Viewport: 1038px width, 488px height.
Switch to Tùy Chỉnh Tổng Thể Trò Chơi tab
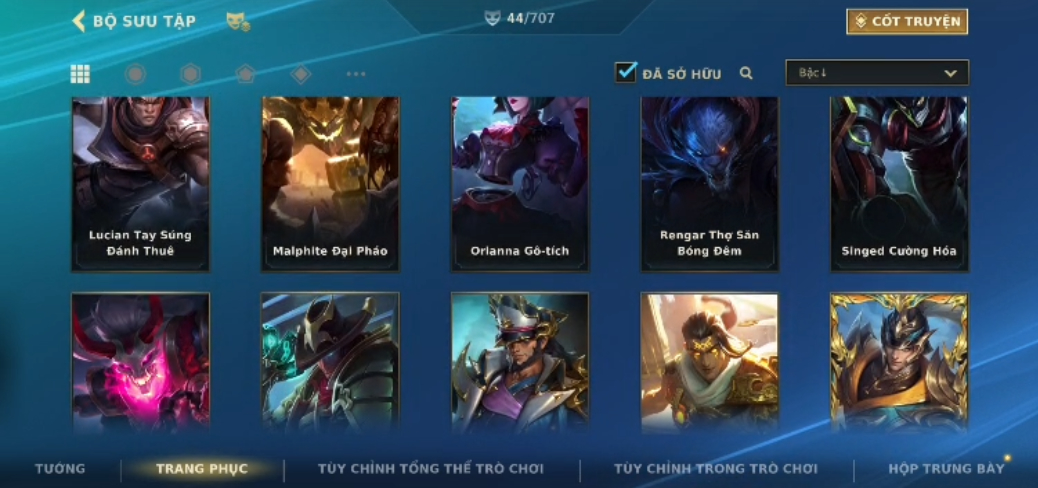click(431, 469)
